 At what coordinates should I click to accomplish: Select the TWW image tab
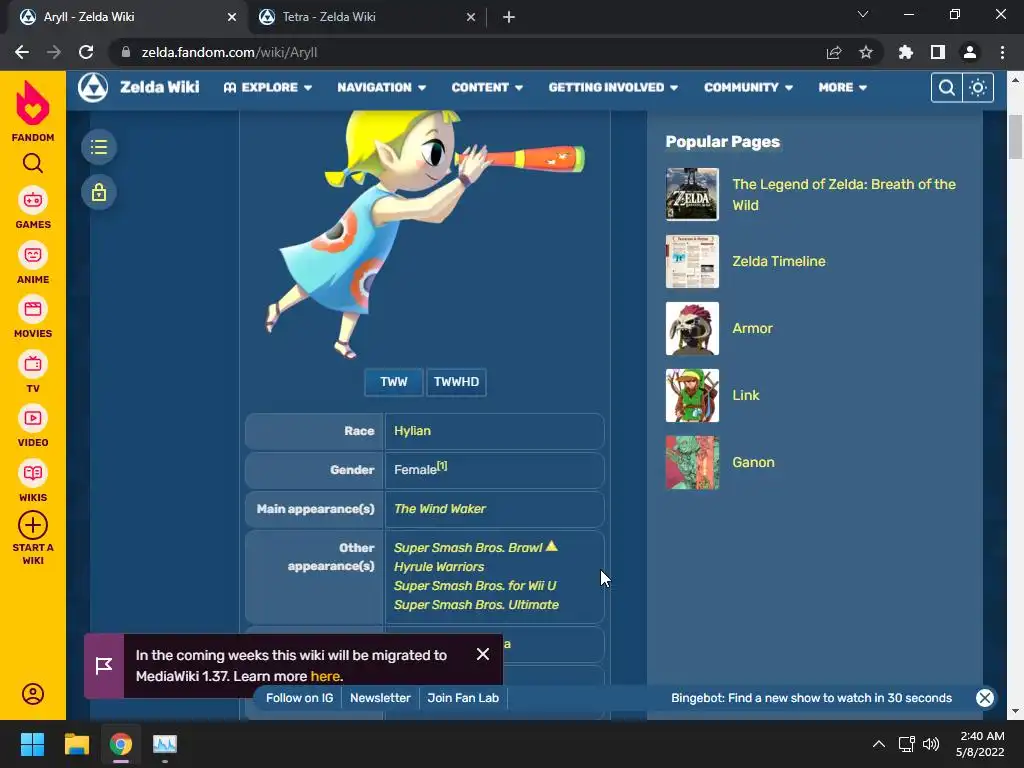(x=394, y=382)
